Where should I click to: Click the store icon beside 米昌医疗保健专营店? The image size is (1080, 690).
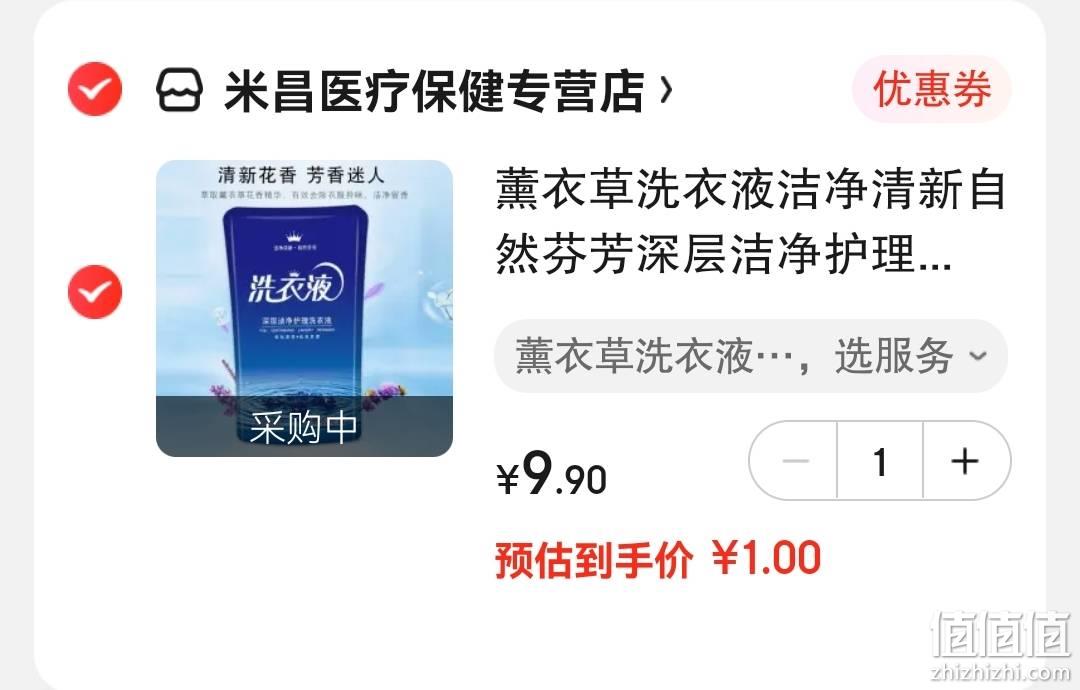(x=179, y=90)
